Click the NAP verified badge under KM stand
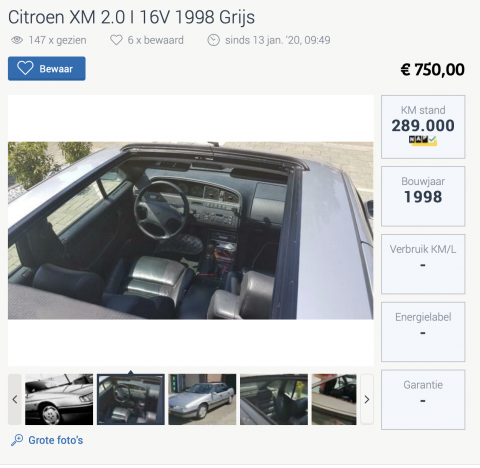This screenshot has width=480, height=468. [x=423, y=140]
